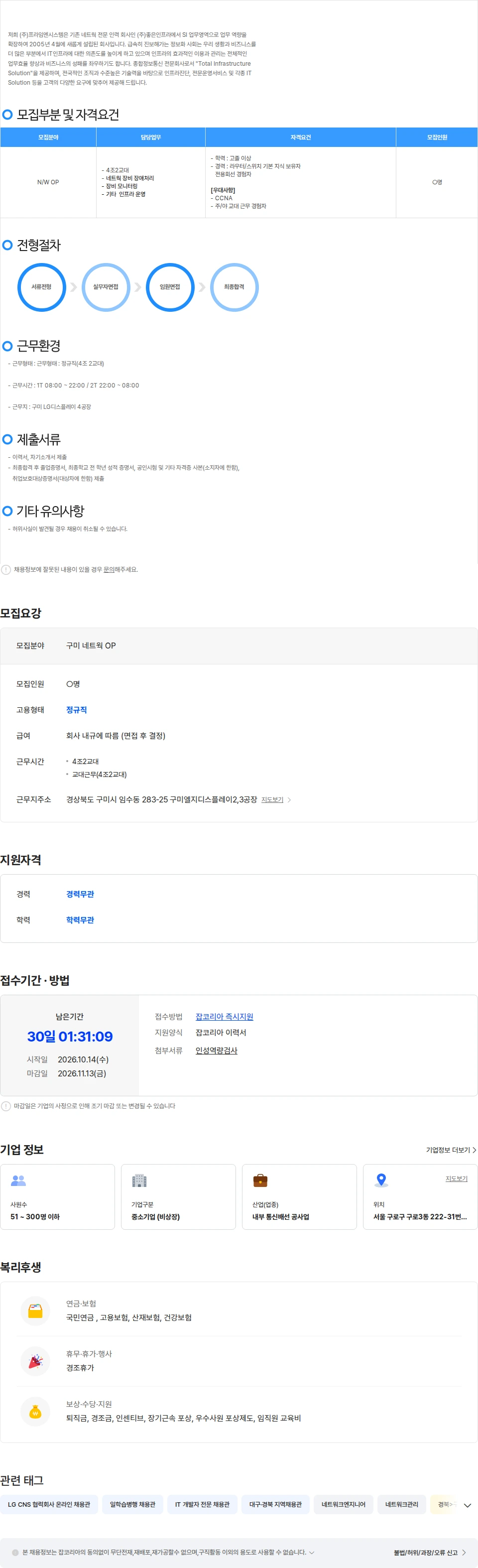Click the 서류전형 step circle
The width and height of the screenshot is (478, 1568).
tap(41, 287)
